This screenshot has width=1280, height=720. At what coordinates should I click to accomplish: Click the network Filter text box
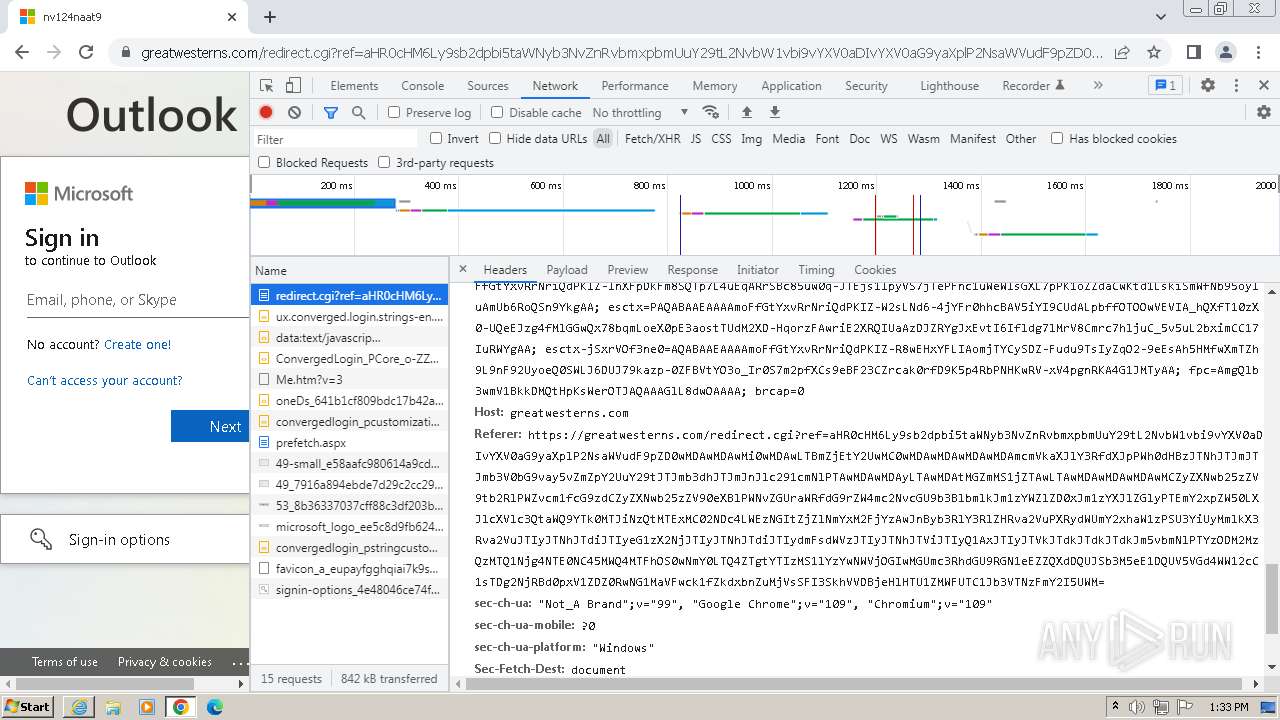(x=336, y=139)
